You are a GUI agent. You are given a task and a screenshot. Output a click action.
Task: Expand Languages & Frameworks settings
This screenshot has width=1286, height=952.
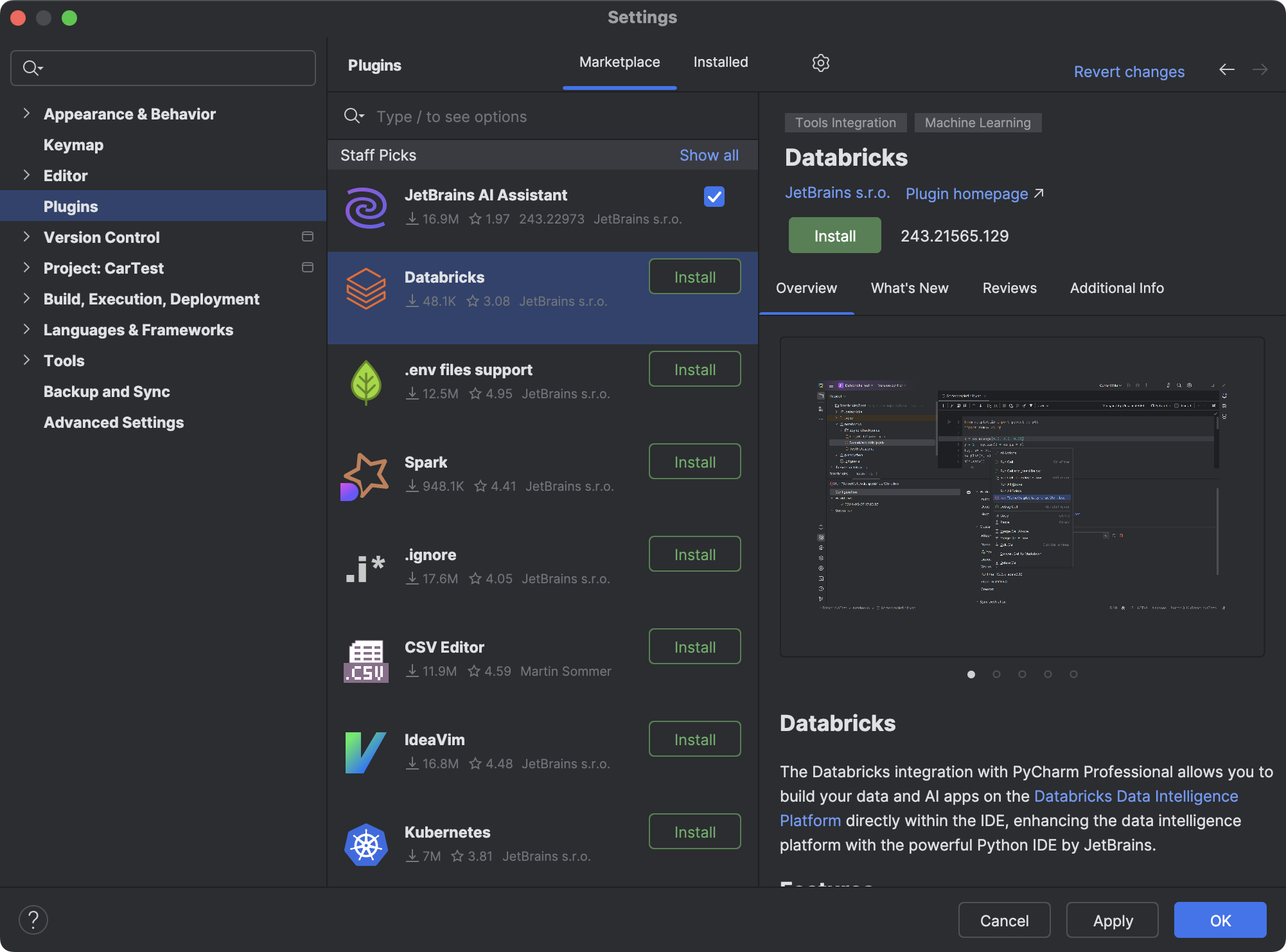point(26,330)
